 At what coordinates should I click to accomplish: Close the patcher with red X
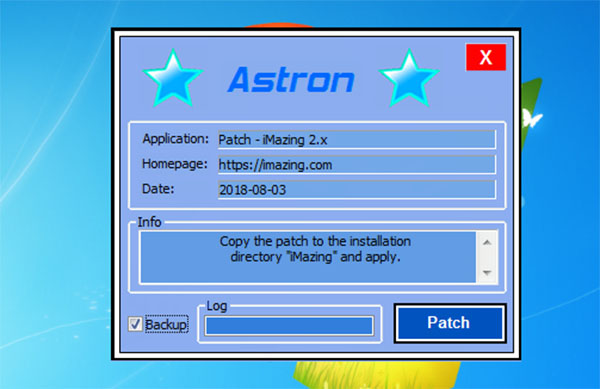486,57
